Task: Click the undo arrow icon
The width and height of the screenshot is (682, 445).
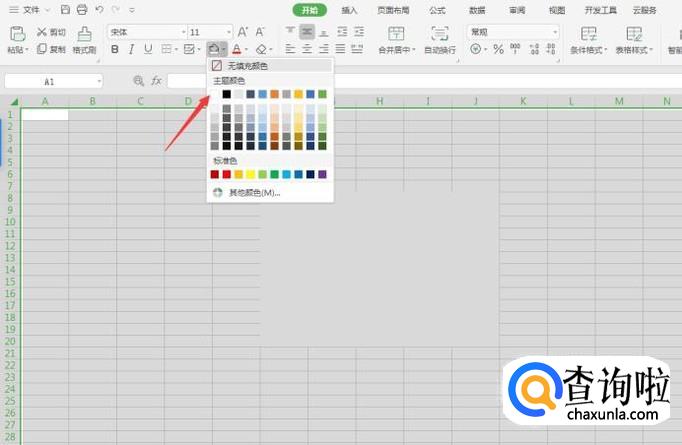Action: pyautogui.click(x=99, y=9)
